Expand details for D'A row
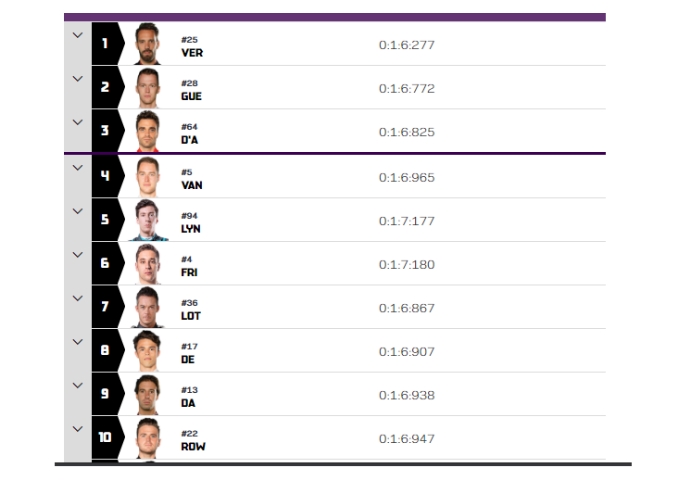Image resolution: width=690 pixels, height=480 pixels. coord(77,122)
